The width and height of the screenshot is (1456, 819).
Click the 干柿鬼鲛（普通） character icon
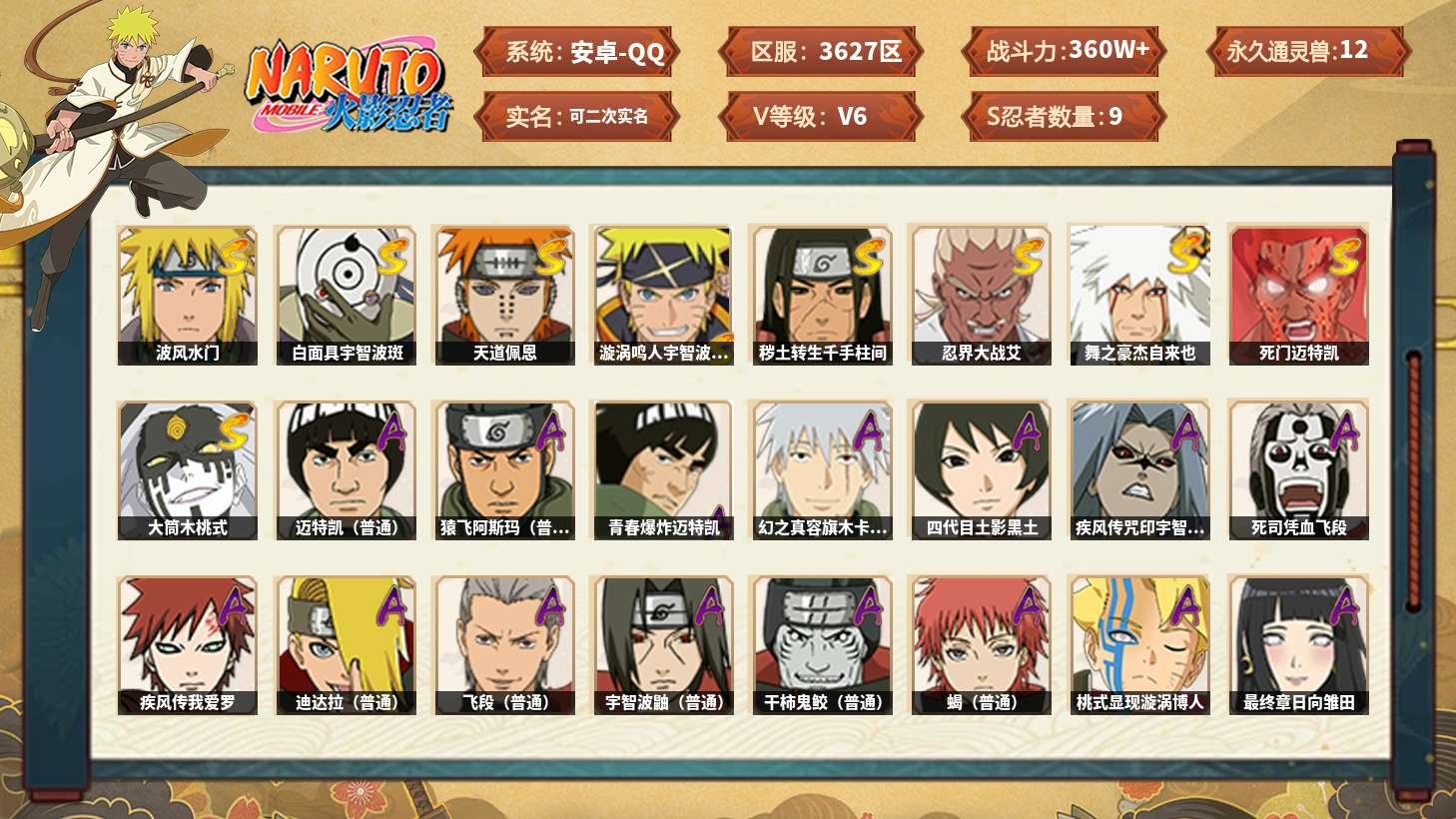(x=822, y=645)
